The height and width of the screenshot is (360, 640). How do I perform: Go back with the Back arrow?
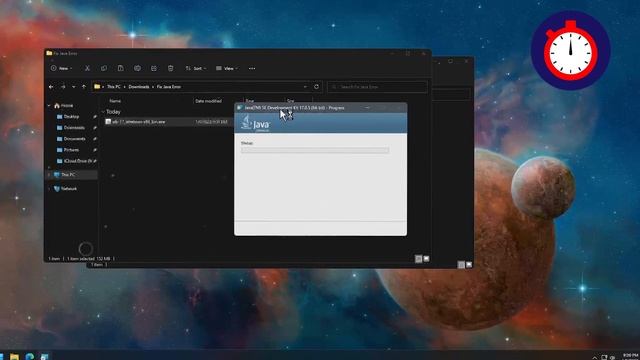tap(51, 87)
